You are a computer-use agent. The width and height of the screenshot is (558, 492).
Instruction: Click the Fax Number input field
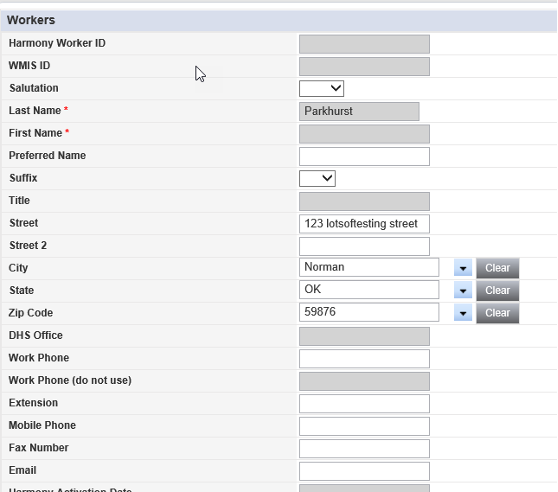364,449
